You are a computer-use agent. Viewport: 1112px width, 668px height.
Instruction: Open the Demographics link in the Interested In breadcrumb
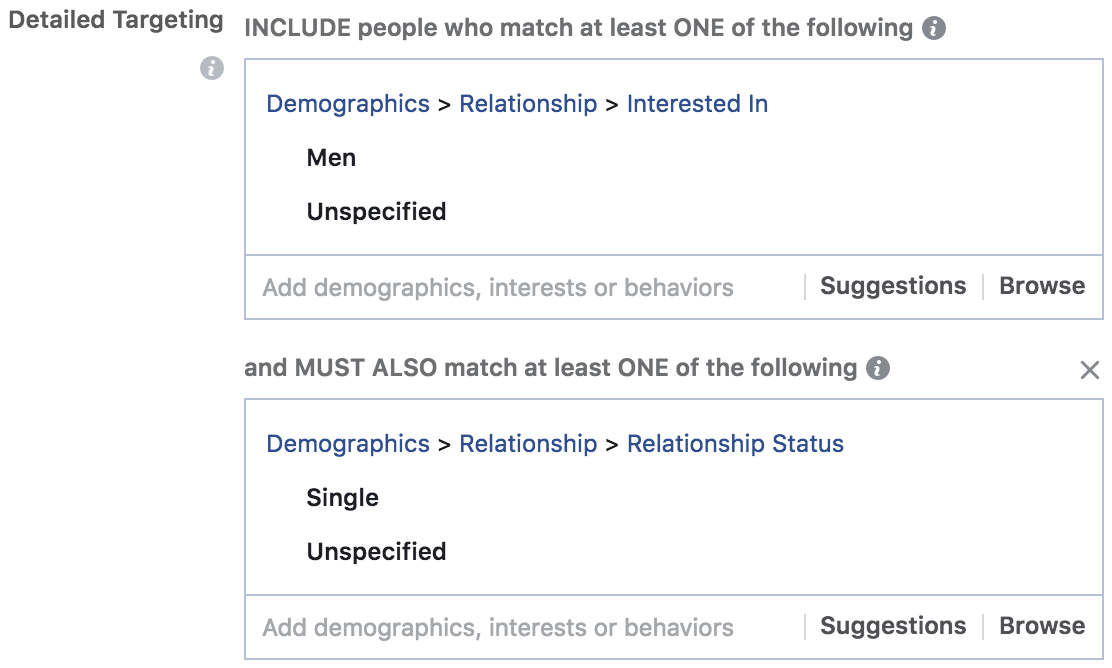click(348, 104)
